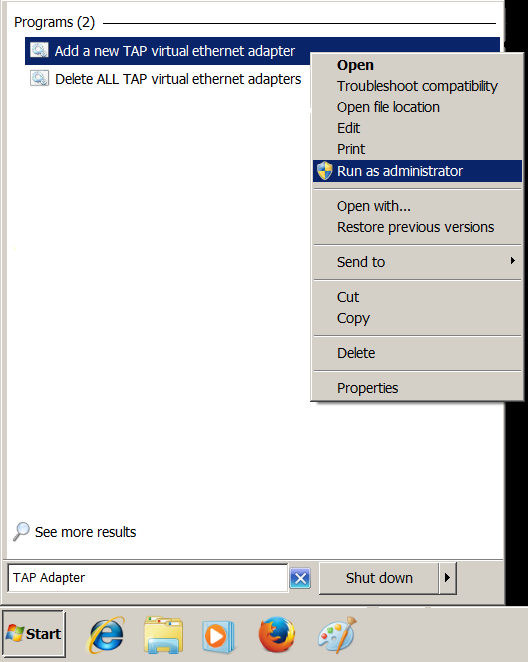Click the shield icon beside Run as administrator
Image resolution: width=528 pixels, height=662 pixels.
(x=325, y=171)
